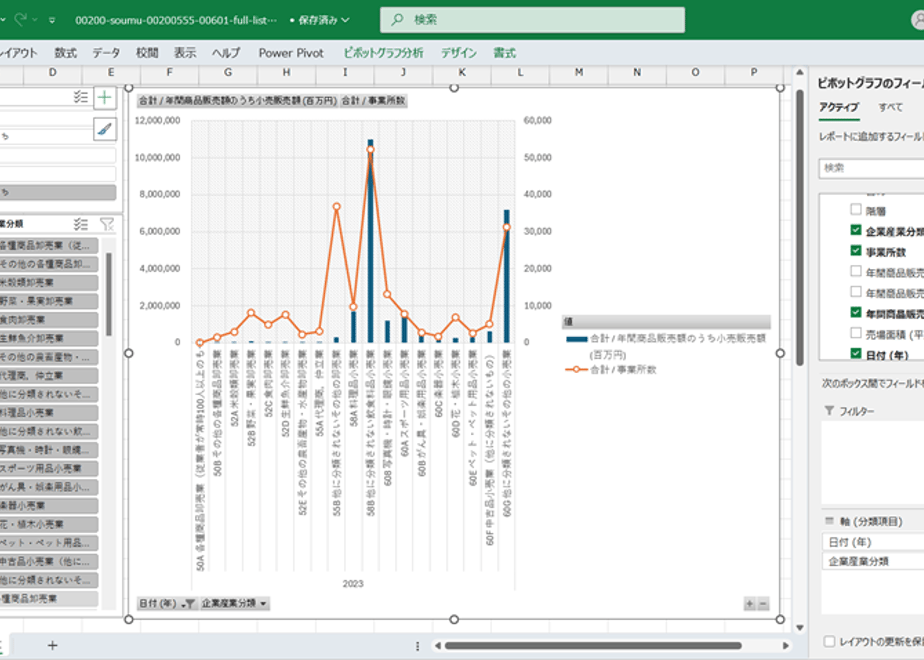Select 代理商、仲立業 slicer item
This screenshot has height=660, width=924.
pos(48,375)
